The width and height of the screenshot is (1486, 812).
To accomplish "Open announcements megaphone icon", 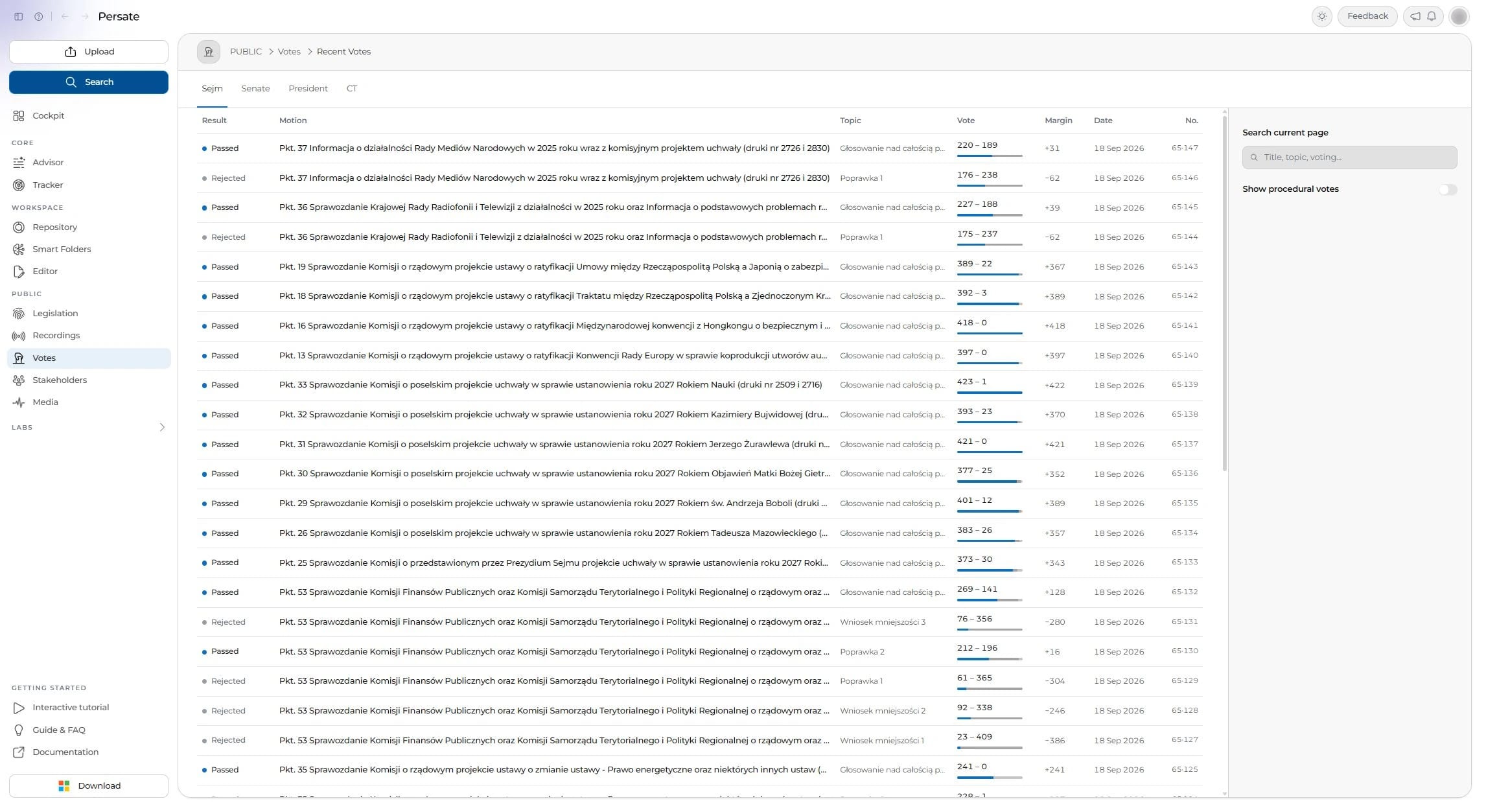I will 1415,16.
